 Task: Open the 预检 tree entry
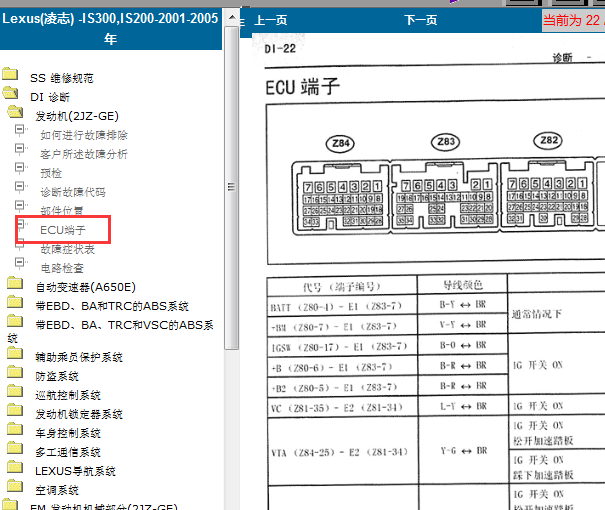(x=51, y=173)
